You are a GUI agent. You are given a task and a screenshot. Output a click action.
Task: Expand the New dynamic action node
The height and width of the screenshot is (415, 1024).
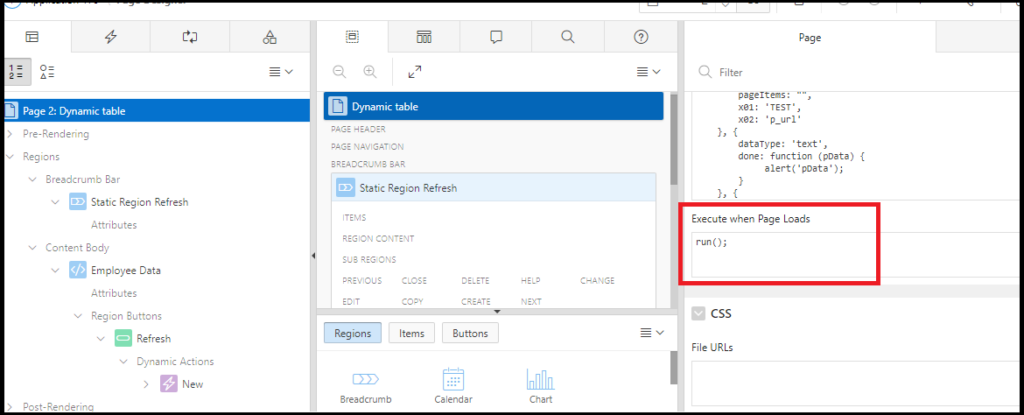(x=146, y=384)
